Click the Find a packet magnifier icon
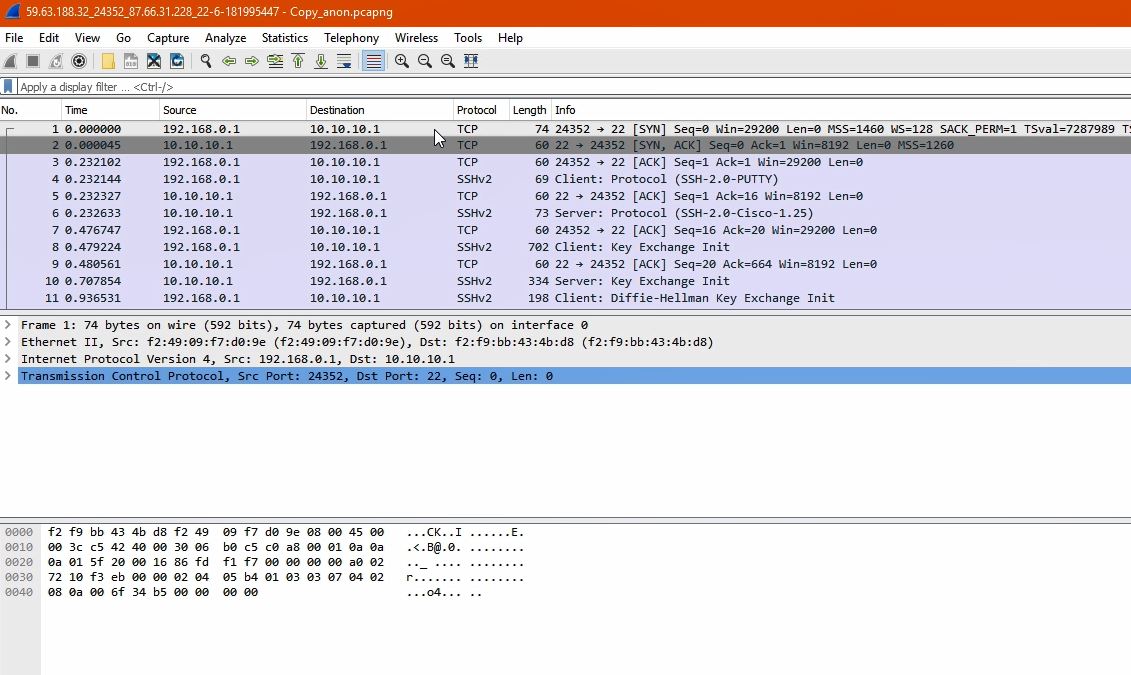Image resolution: width=1131 pixels, height=675 pixels. [206, 61]
